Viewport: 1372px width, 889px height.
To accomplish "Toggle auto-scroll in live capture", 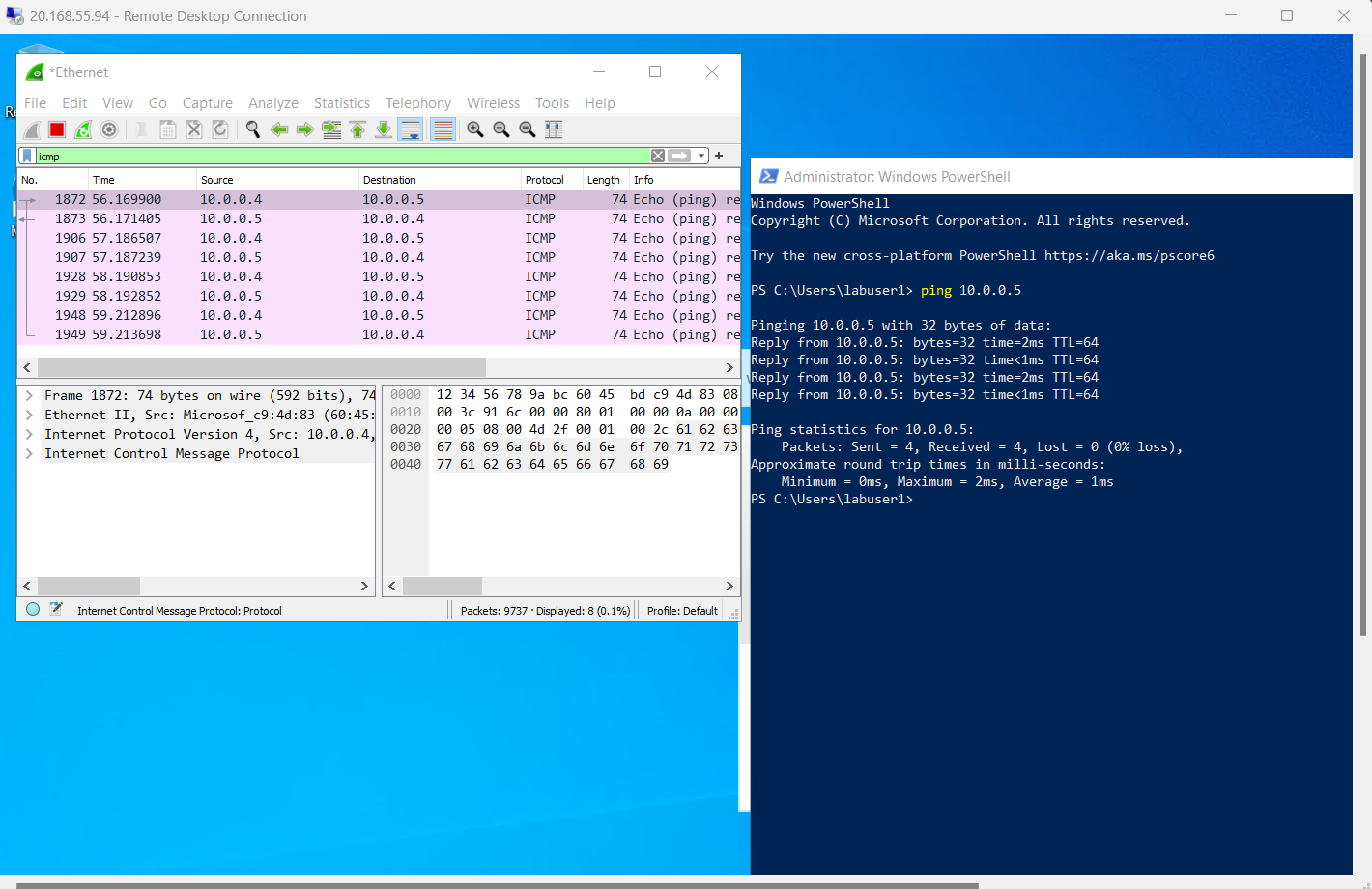I will coord(410,129).
